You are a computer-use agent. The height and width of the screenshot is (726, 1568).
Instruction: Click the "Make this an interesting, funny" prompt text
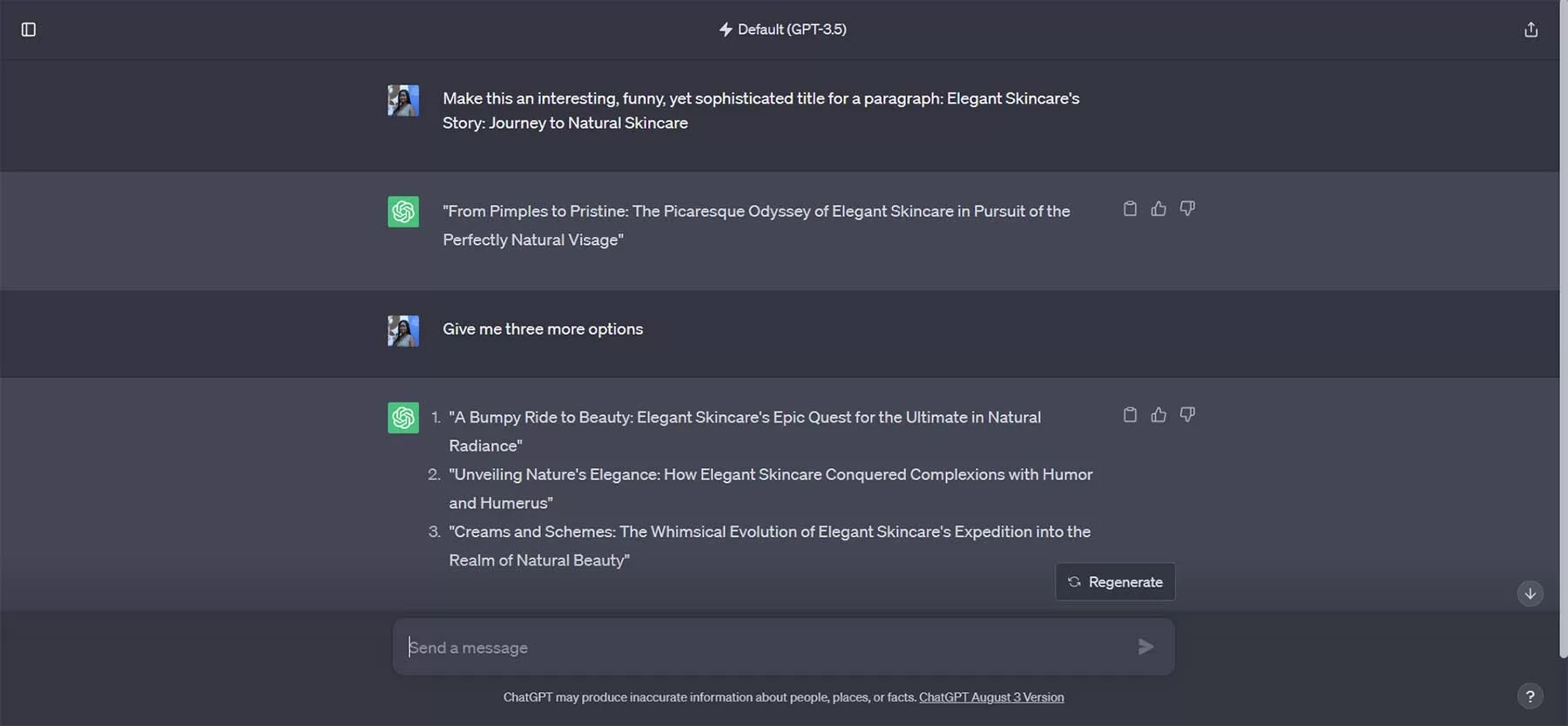click(x=760, y=111)
